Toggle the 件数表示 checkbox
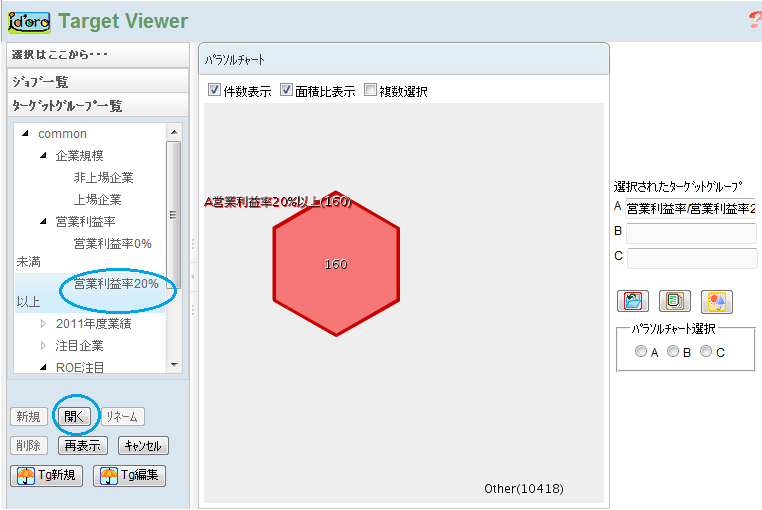 pos(214,91)
